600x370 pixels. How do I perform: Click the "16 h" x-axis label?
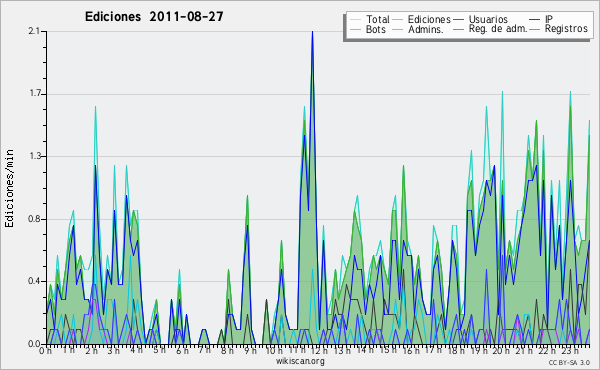pyautogui.click(x=411, y=350)
